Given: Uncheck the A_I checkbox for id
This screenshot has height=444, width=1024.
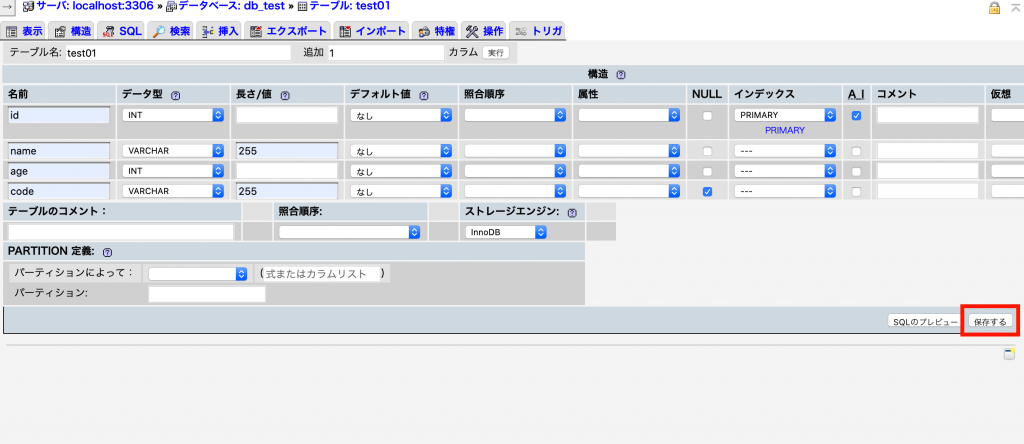Looking at the screenshot, I should (x=856, y=116).
